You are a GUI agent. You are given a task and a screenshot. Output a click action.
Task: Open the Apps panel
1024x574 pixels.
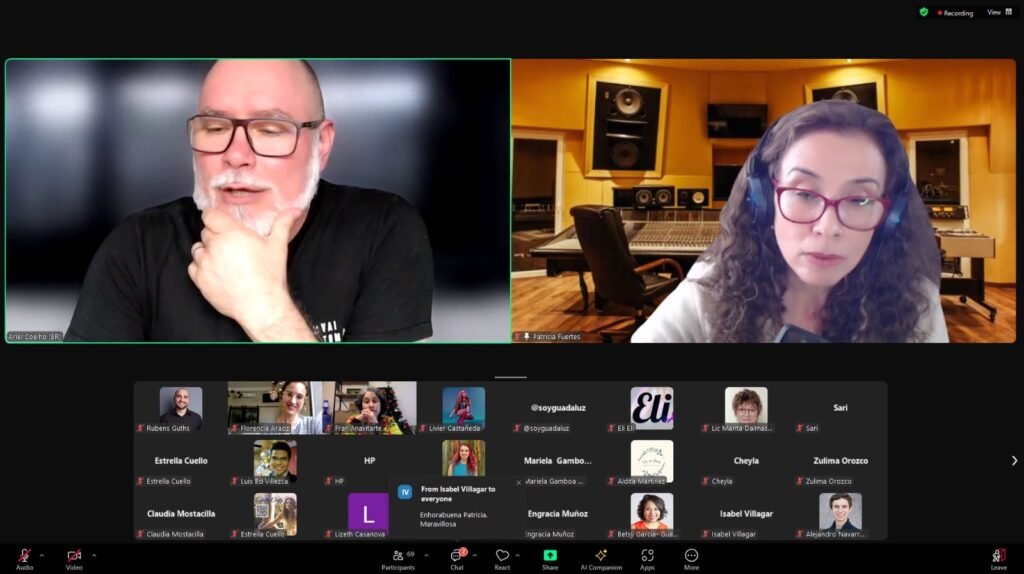(x=647, y=559)
